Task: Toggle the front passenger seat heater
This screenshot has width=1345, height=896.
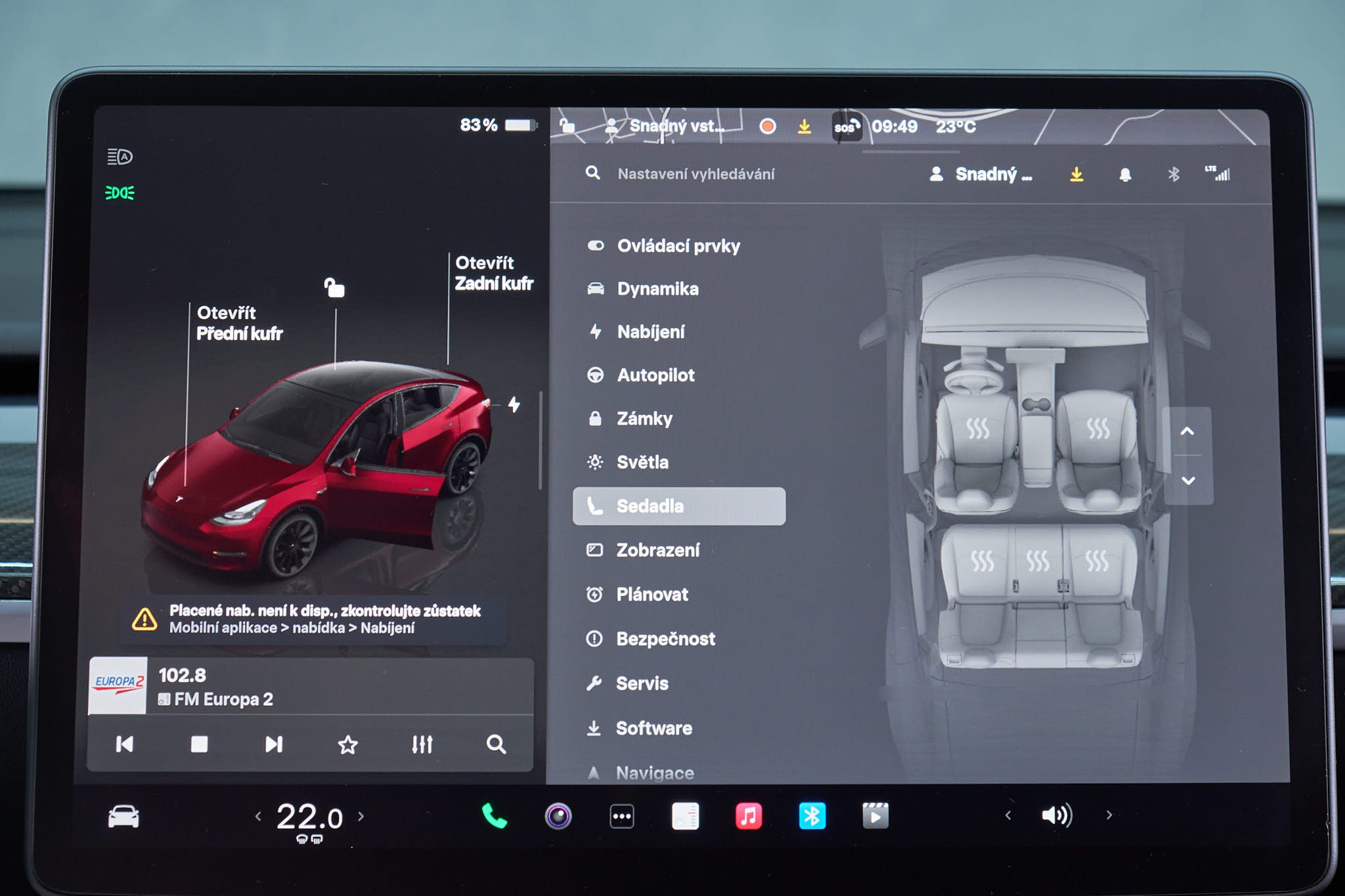Action: 1097,429
